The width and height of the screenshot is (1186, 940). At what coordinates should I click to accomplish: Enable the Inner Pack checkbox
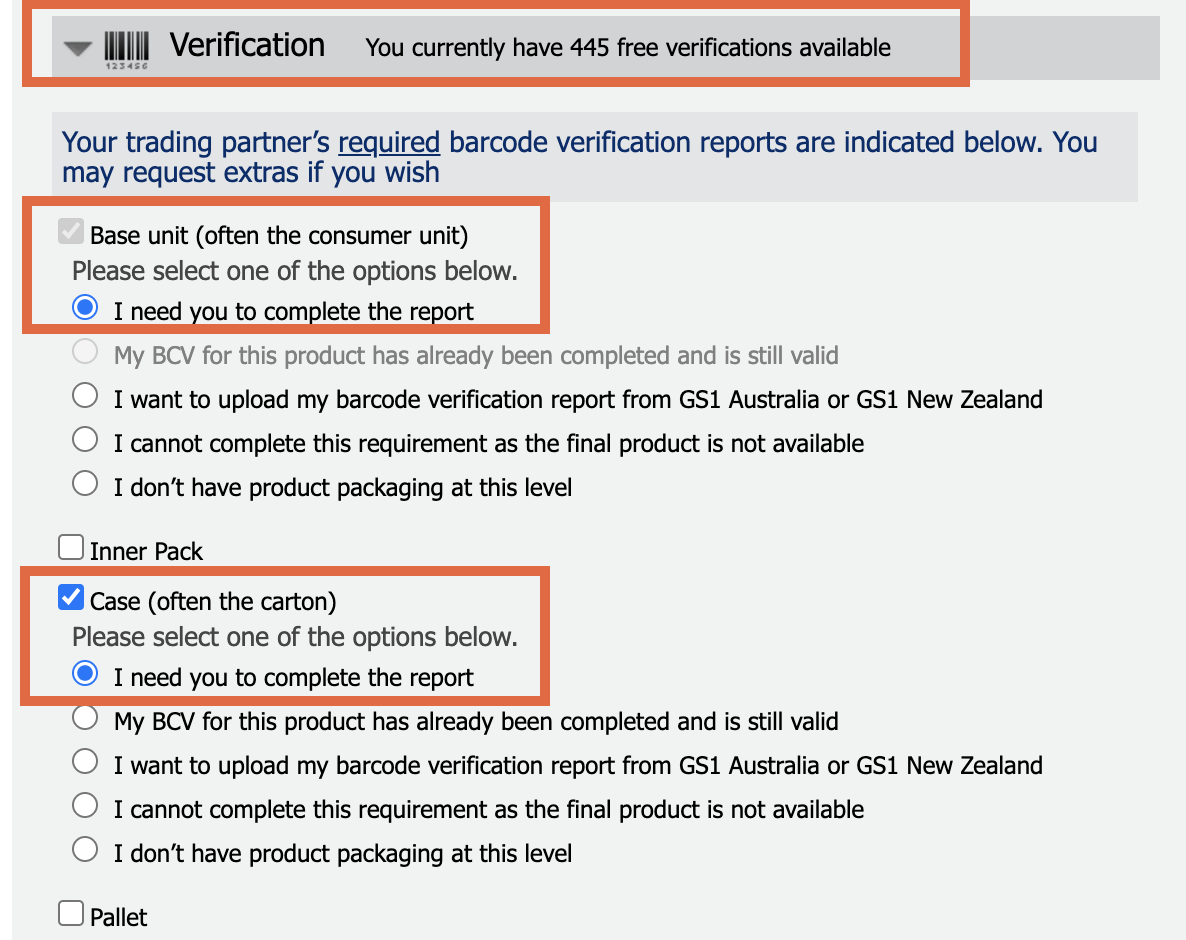click(71, 548)
